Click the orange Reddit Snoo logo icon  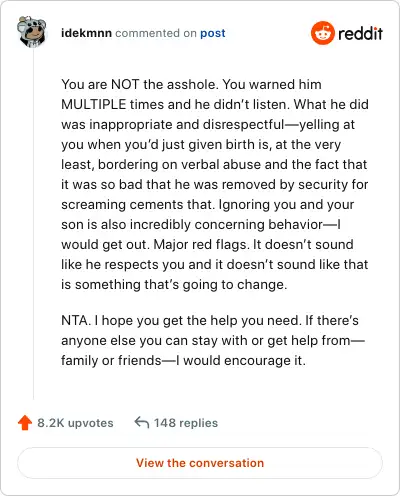[322, 33]
